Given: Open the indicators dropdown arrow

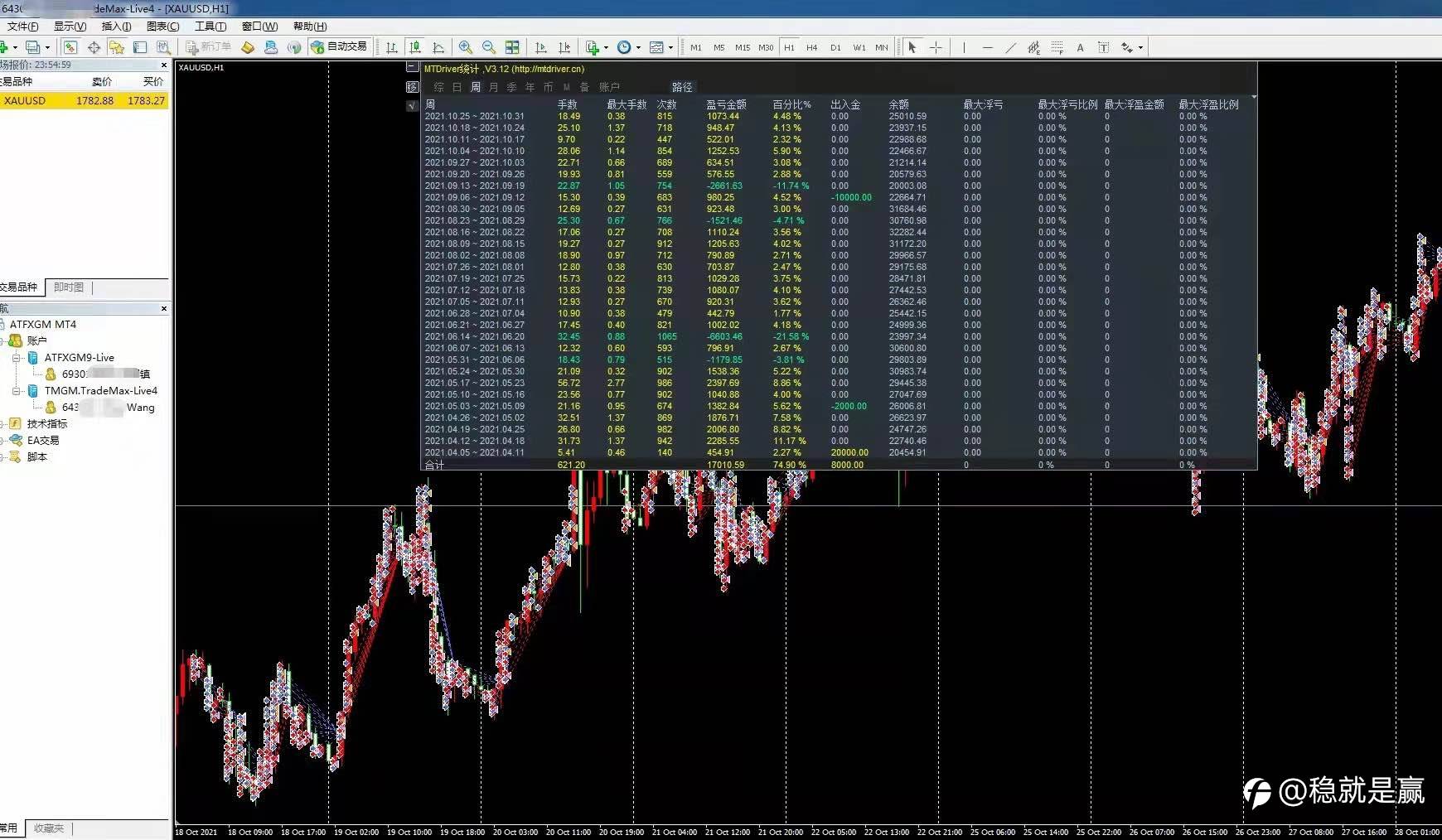Looking at the screenshot, I should pos(606,47).
